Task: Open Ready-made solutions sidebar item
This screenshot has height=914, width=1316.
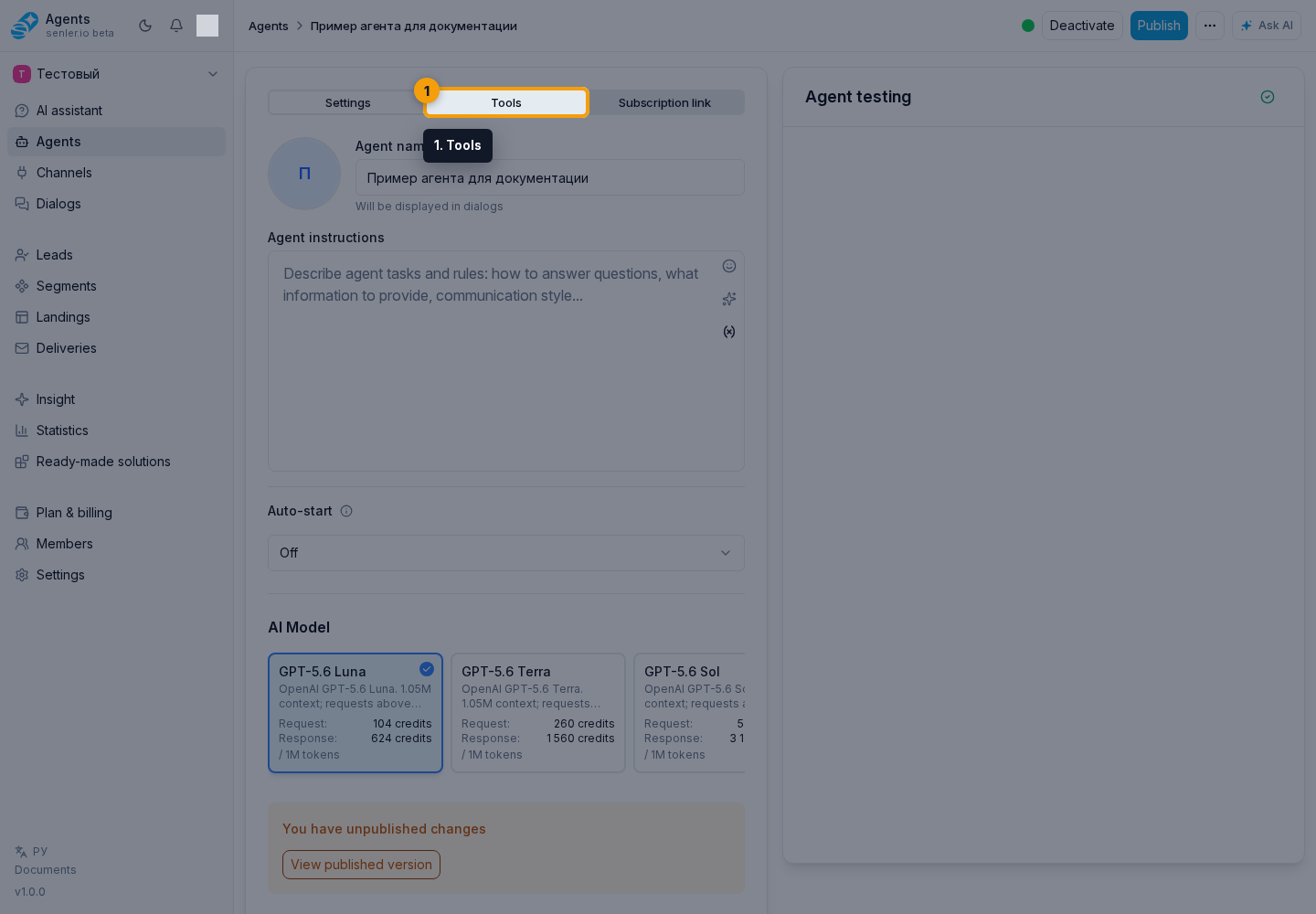Action: [x=116, y=462]
